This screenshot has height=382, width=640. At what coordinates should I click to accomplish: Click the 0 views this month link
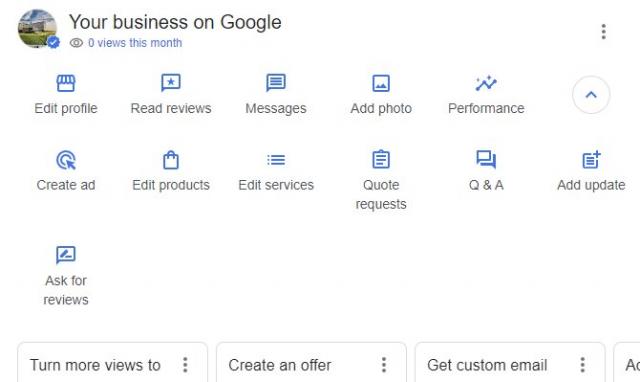pos(135,43)
